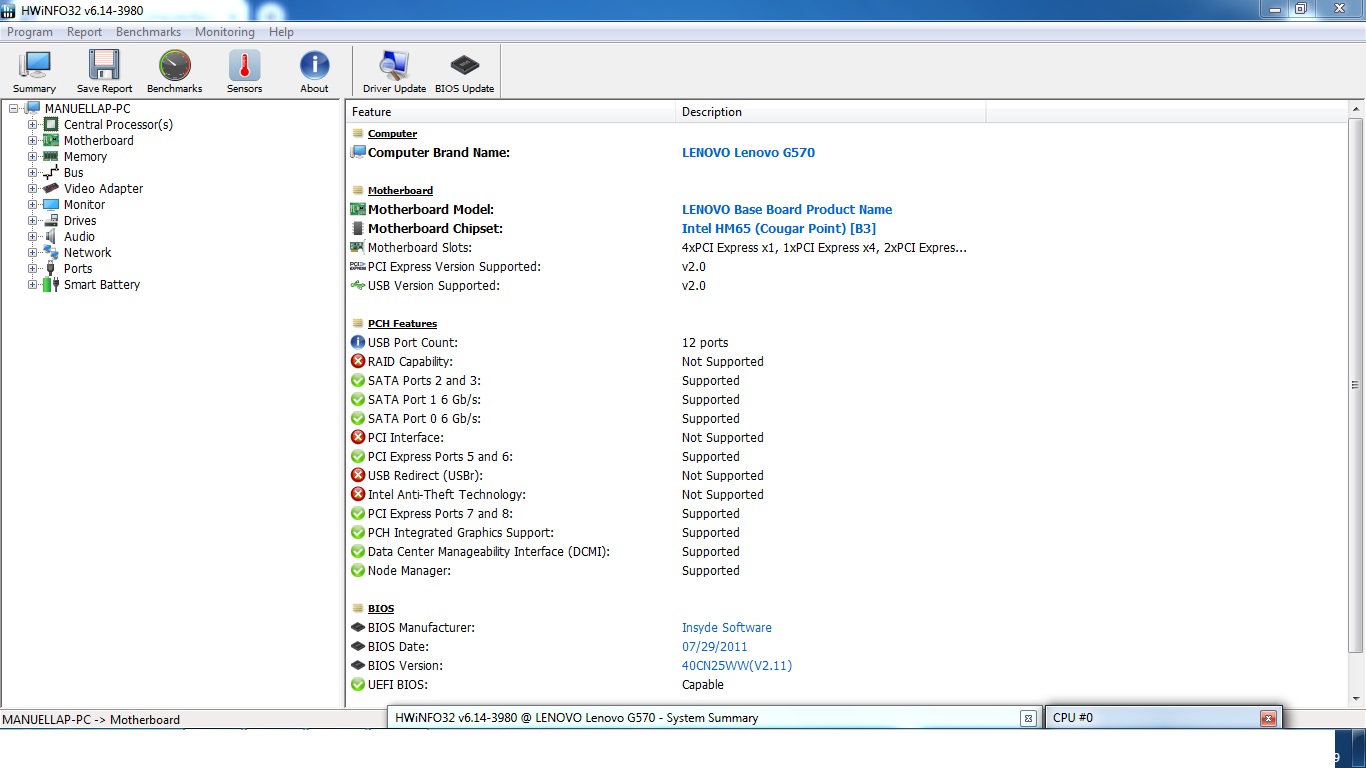The width and height of the screenshot is (1366, 768).
Task: Click the Motherboard Slots row icon
Action: pyautogui.click(x=358, y=247)
